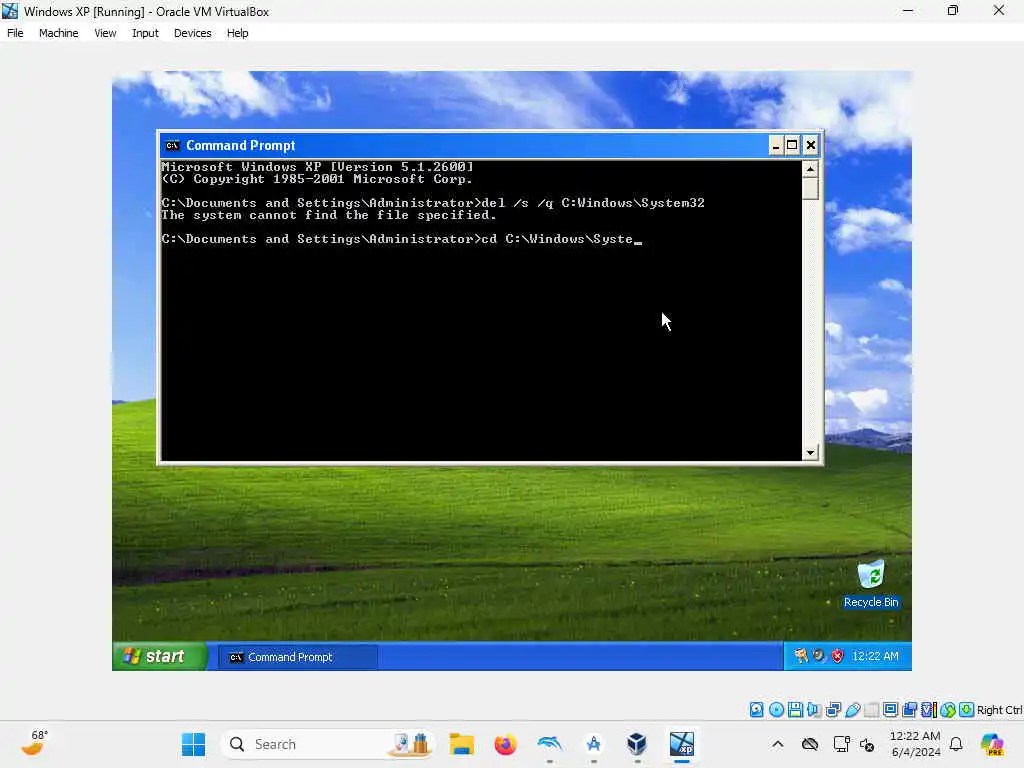Click the host muted volume tray icon
The height and width of the screenshot is (768, 1024).
(867, 744)
